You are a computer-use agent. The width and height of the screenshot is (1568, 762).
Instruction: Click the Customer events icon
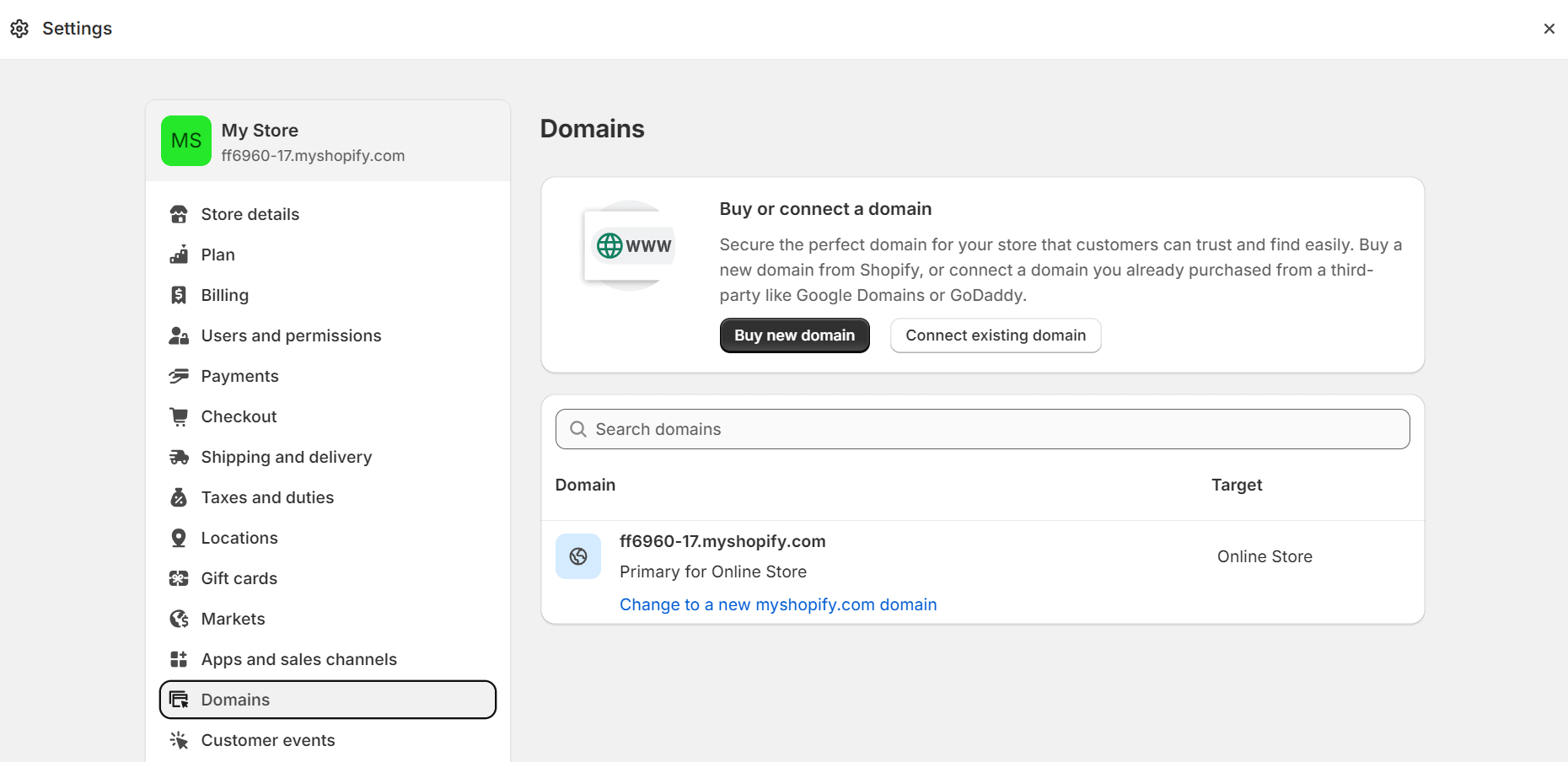pyautogui.click(x=179, y=740)
